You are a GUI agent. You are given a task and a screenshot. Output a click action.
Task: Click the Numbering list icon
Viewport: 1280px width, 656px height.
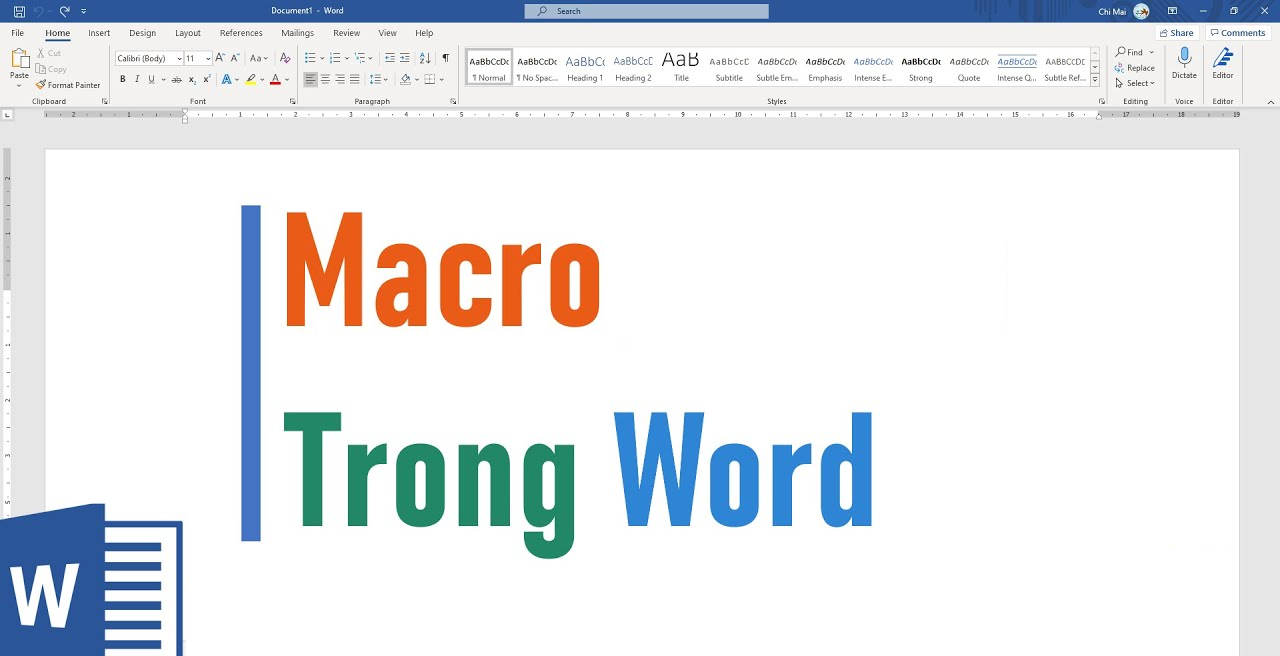click(x=335, y=58)
